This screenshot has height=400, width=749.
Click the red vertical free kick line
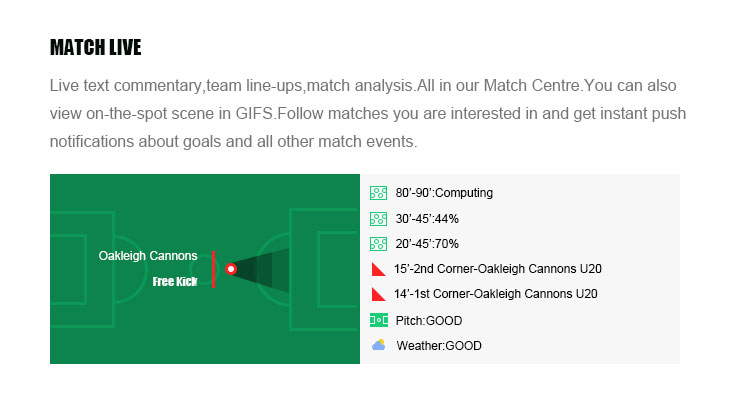213,269
